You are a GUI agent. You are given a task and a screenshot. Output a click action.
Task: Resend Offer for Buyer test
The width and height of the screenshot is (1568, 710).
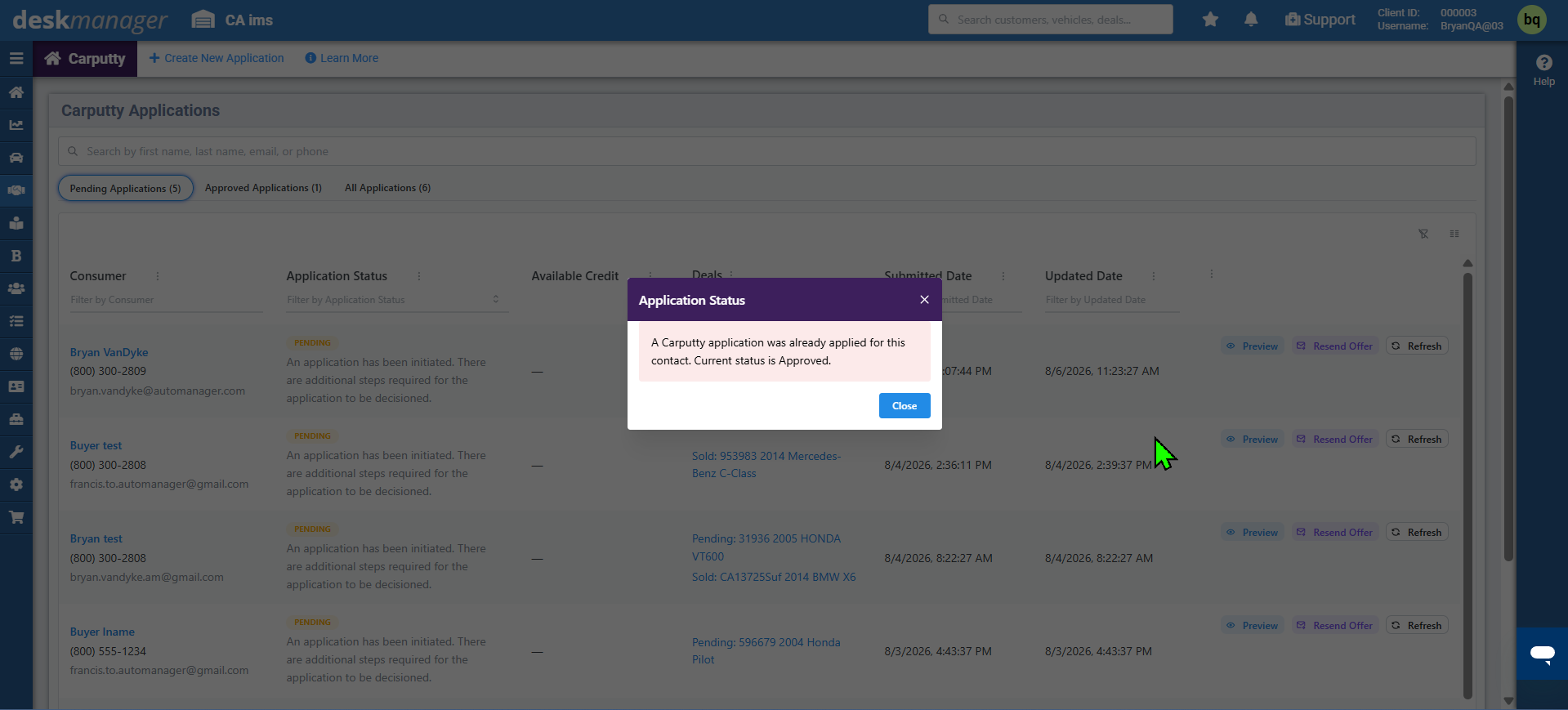pos(1335,440)
